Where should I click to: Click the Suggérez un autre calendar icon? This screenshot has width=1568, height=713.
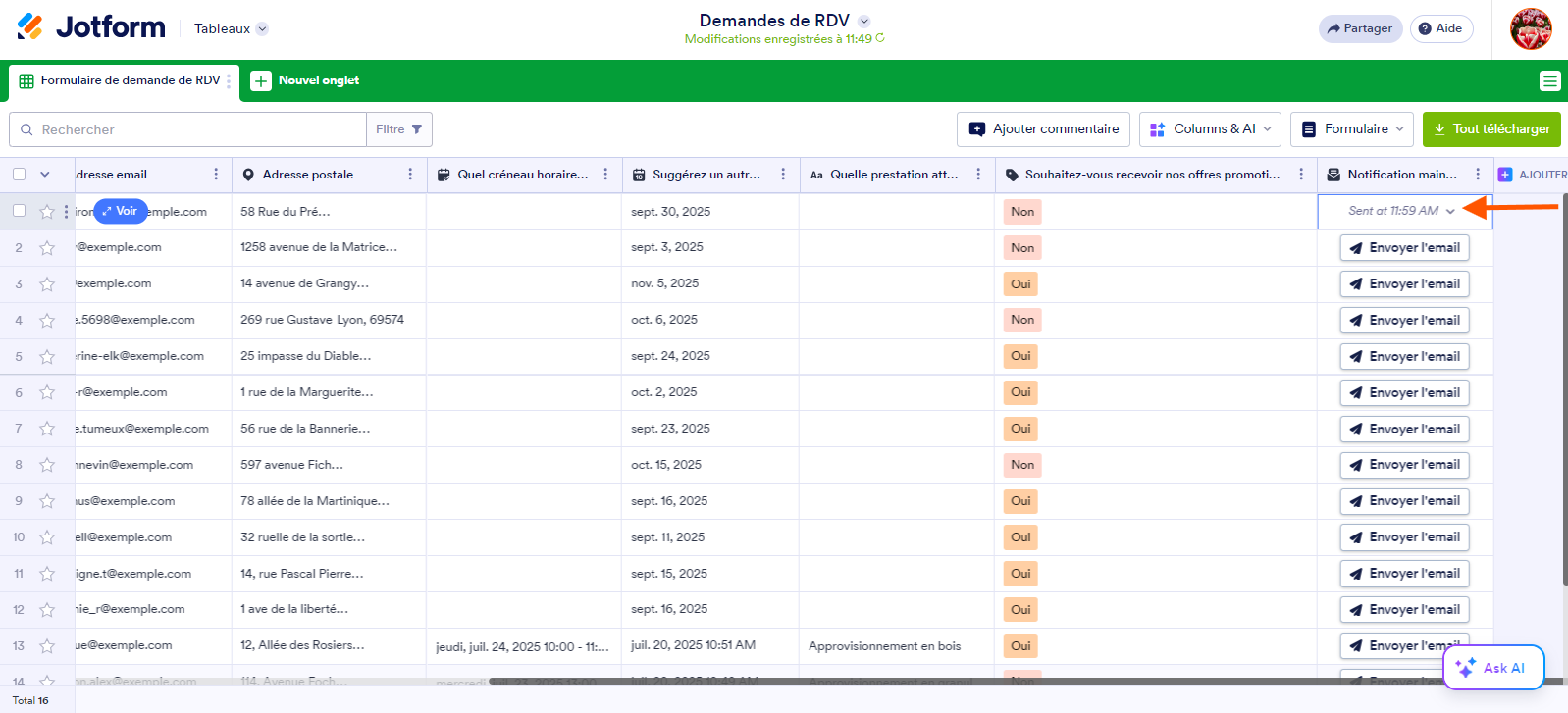click(639, 175)
